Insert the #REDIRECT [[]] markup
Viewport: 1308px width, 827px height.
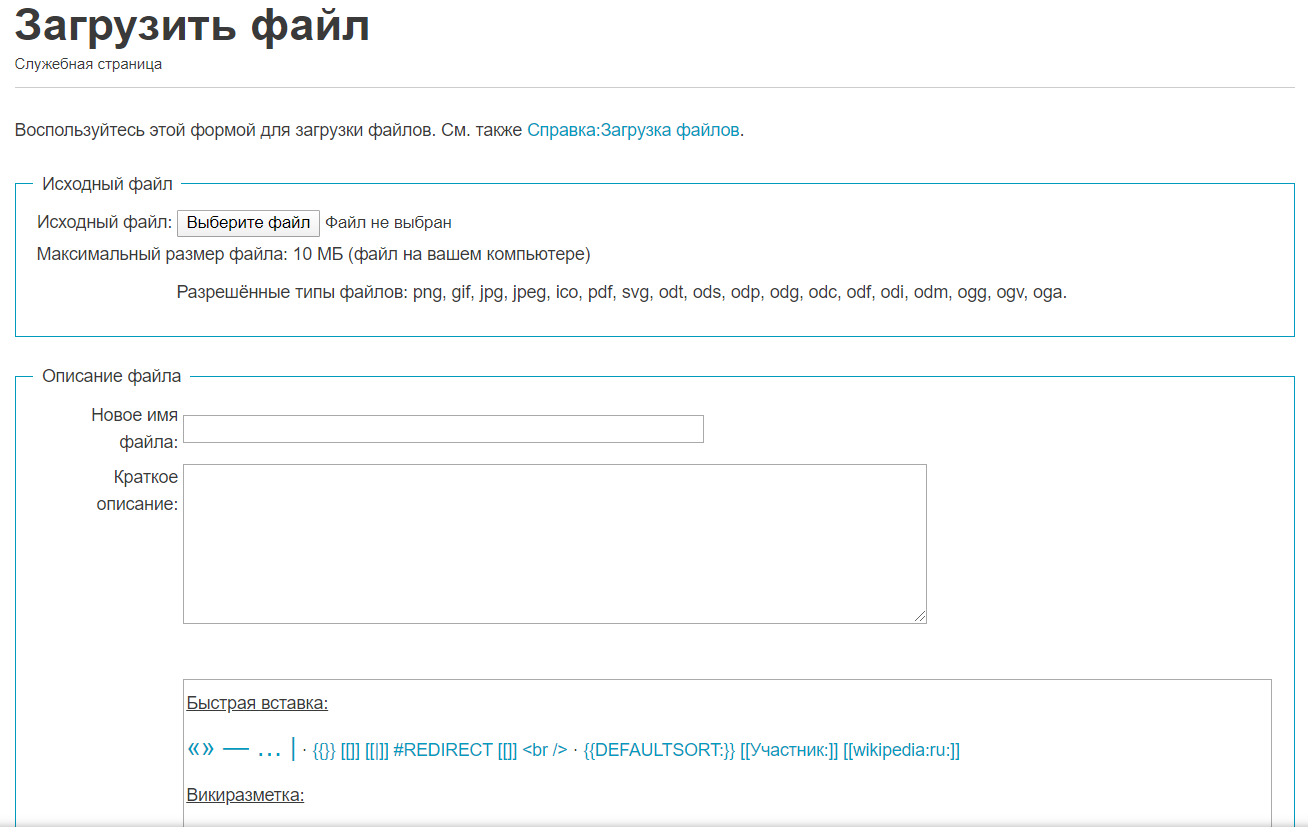coord(456,750)
